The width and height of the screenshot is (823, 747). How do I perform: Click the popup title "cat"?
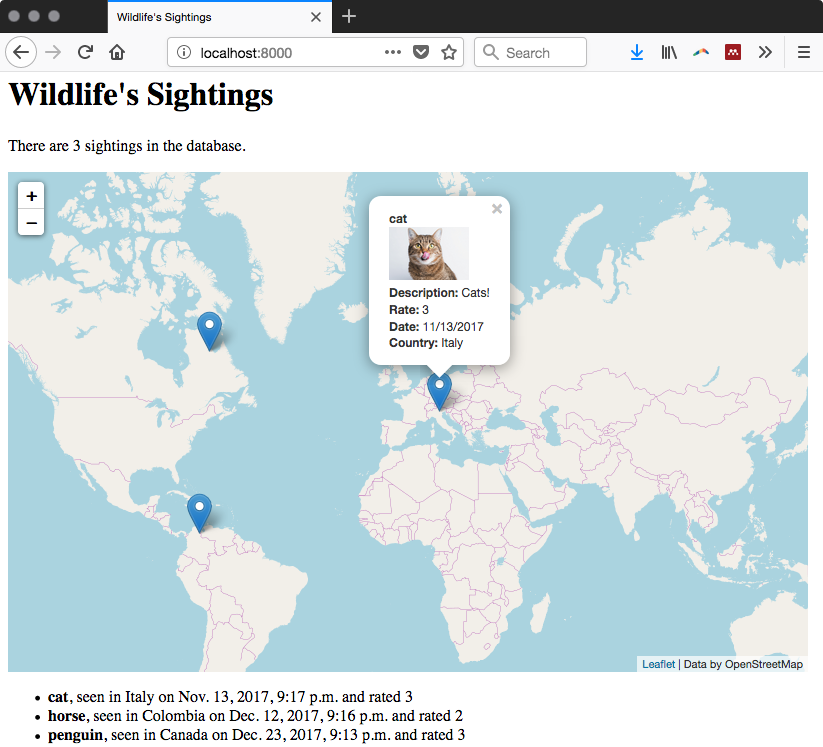pyautogui.click(x=398, y=219)
